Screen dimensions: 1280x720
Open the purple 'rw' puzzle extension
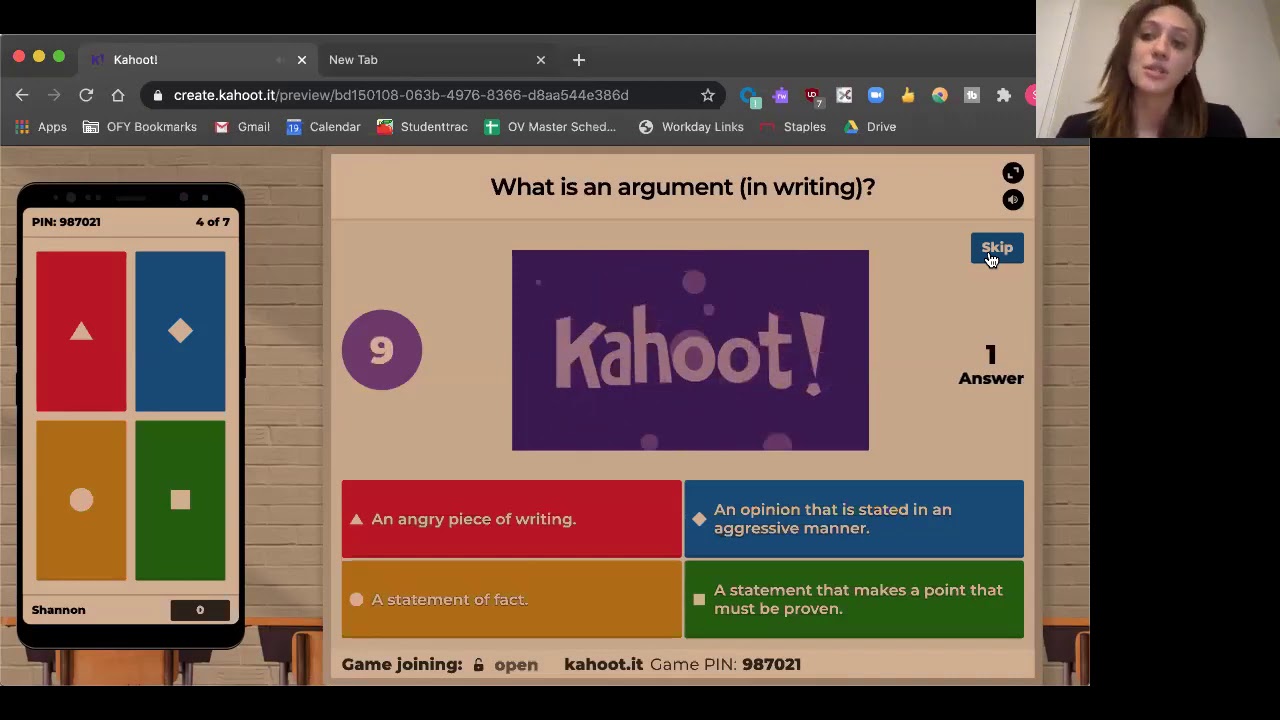(781, 95)
